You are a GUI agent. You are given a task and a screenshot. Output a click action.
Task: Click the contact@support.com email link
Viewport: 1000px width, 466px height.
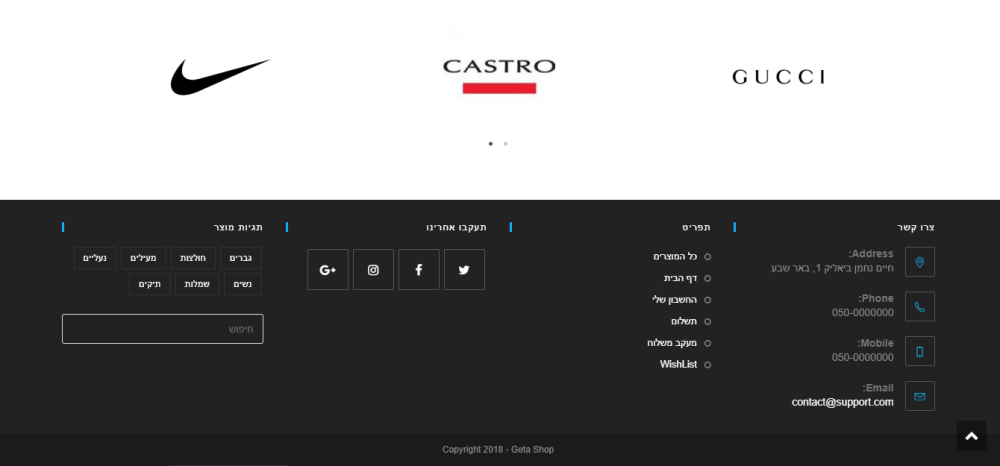coord(842,402)
